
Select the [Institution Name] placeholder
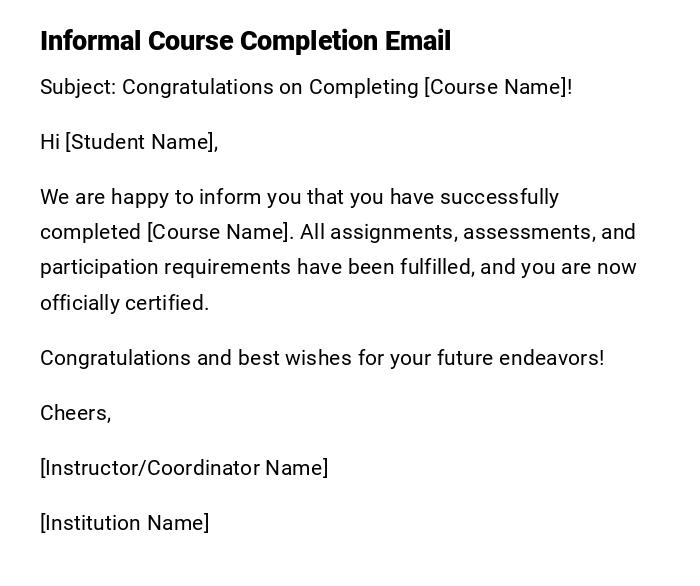(x=124, y=523)
